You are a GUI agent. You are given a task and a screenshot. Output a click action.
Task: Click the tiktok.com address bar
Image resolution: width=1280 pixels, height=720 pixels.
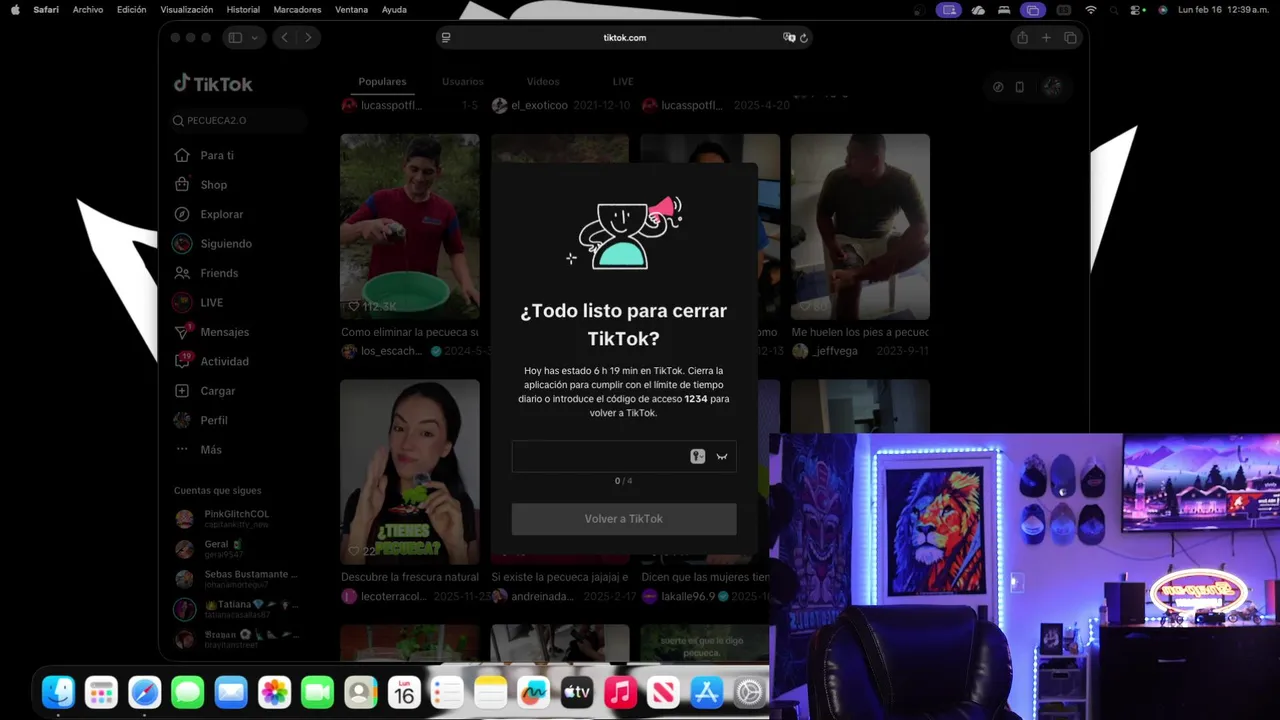tap(624, 38)
